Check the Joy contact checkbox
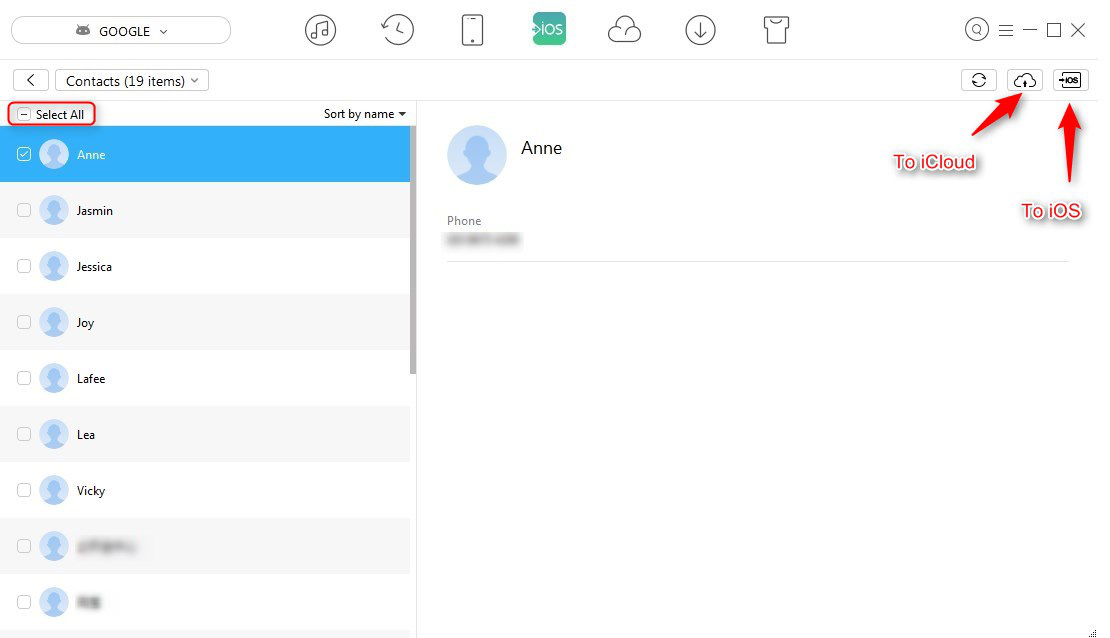 24,322
